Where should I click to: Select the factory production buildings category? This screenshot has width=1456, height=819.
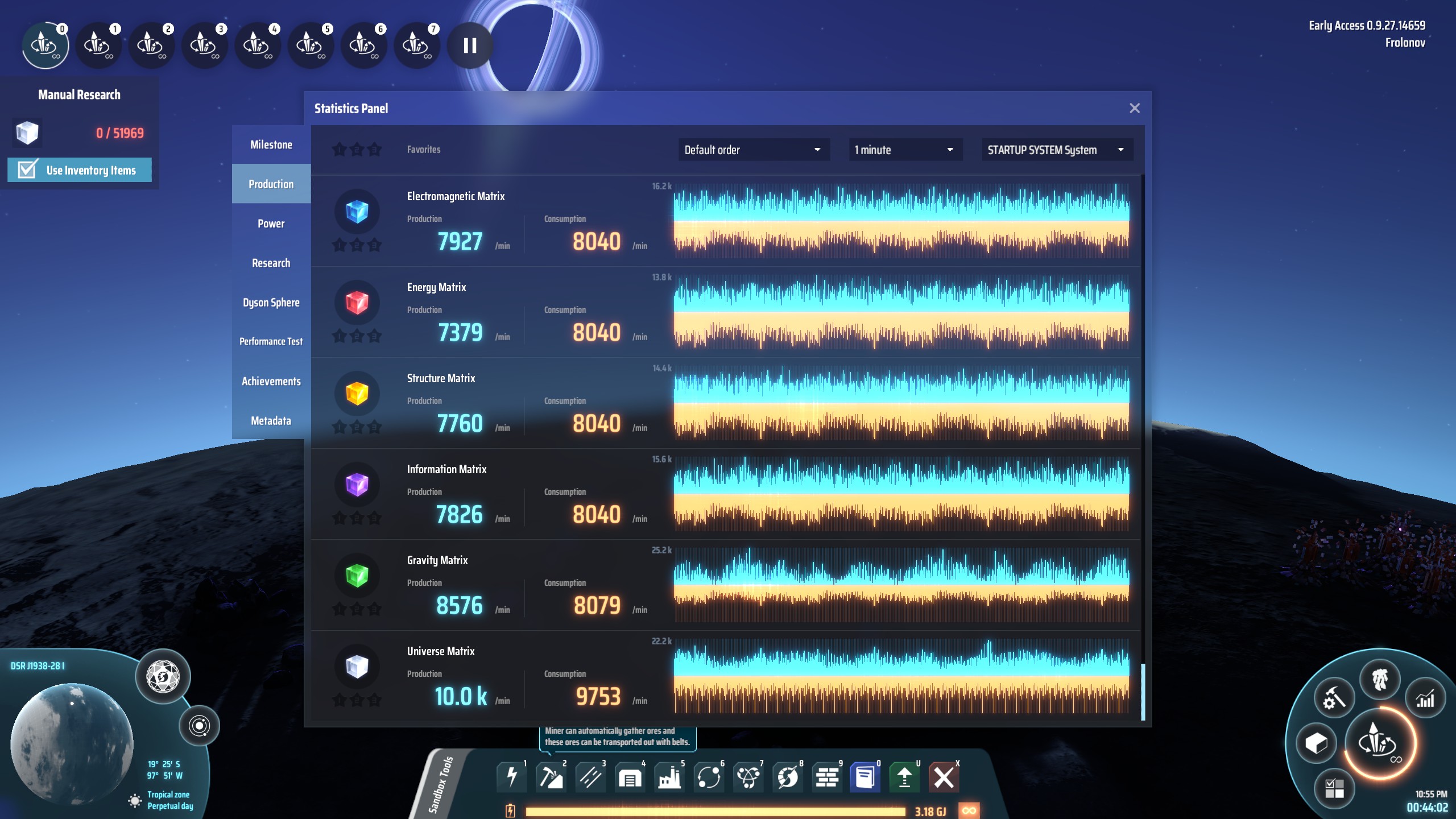pyautogui.click(x=669, y=777)
